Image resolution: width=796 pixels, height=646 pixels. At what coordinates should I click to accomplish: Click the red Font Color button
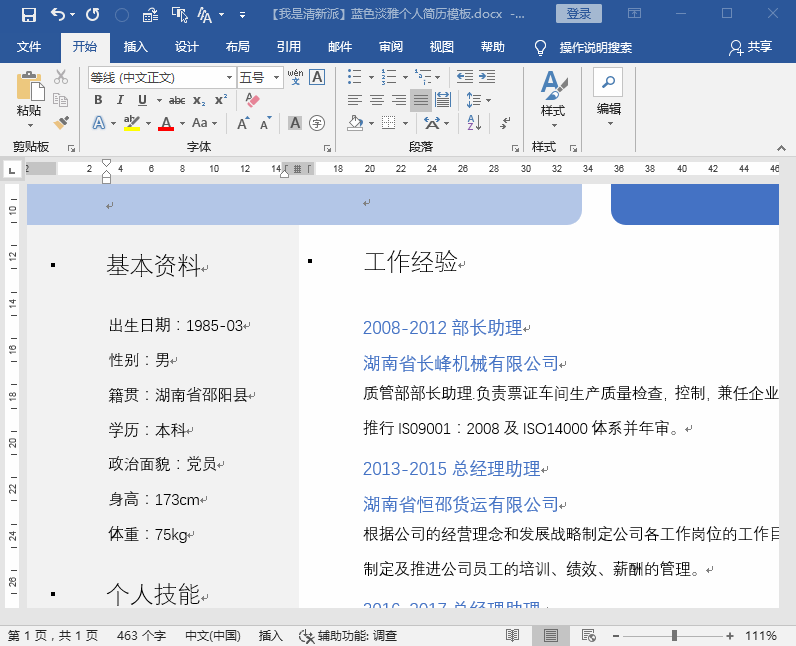pos(166,123)
